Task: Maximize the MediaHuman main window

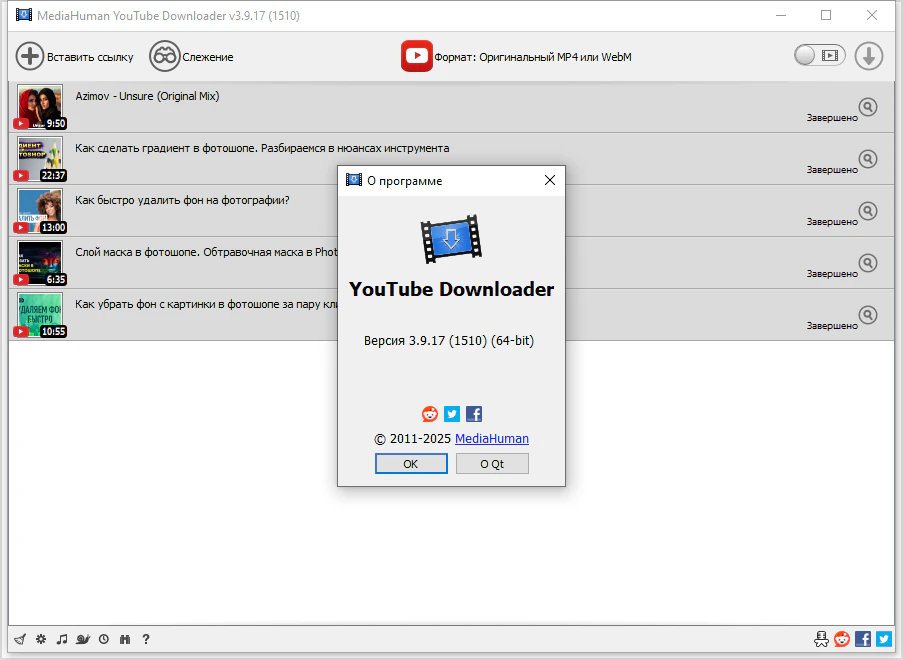Action: (826, 16)
